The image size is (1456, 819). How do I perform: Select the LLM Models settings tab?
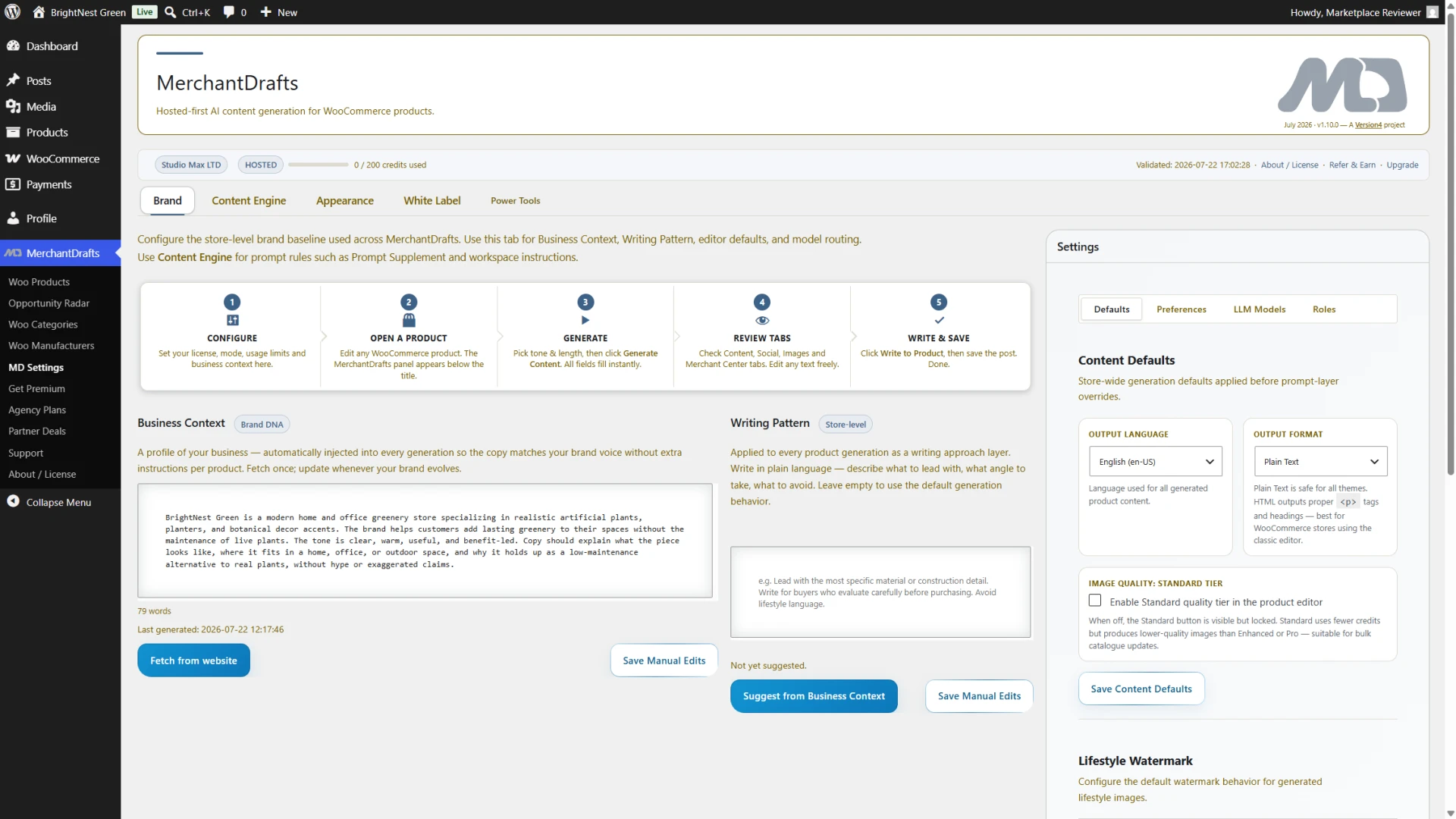click(1259, 309)
